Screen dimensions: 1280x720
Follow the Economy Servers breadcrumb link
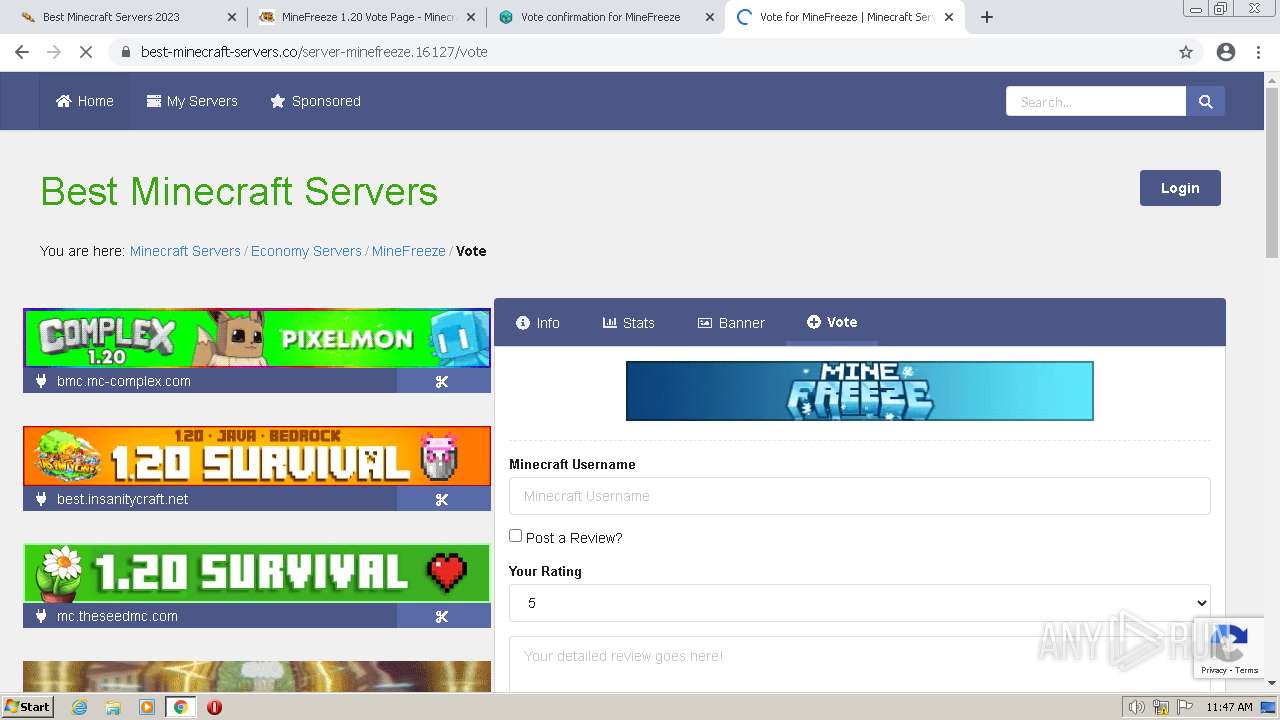click(x=306, y=251)
